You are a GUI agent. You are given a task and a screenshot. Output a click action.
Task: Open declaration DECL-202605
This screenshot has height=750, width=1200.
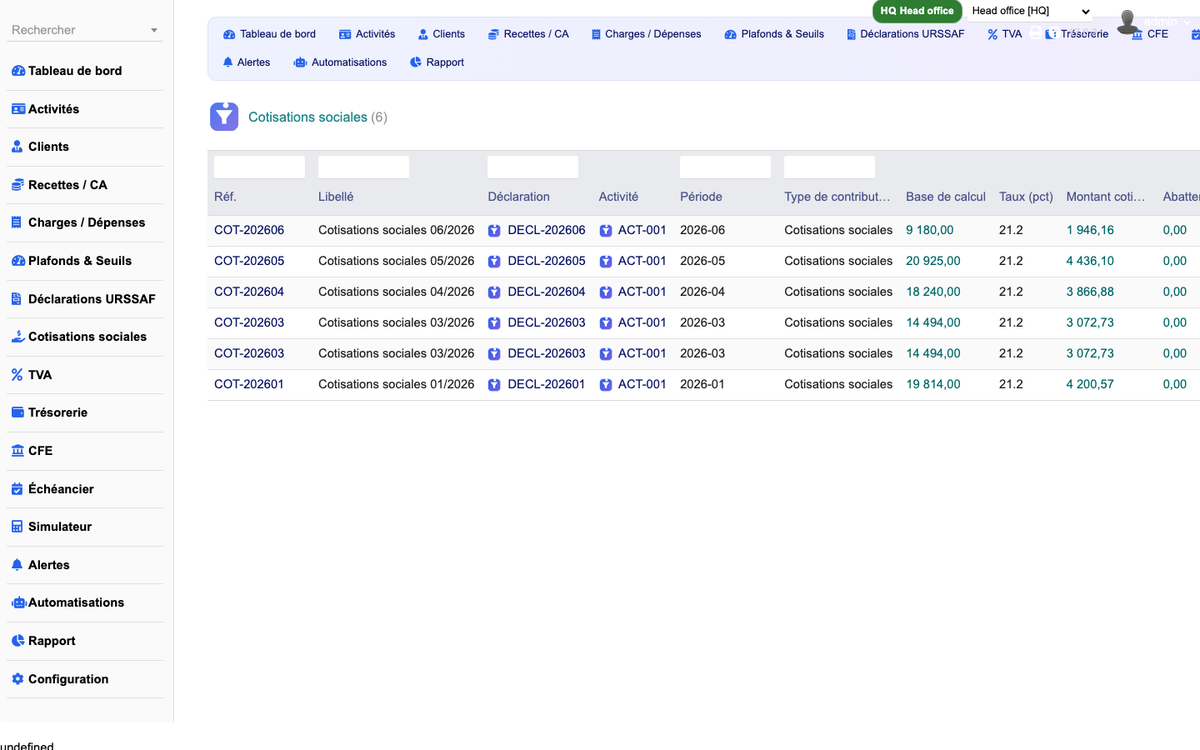click(x=546, y=261)
